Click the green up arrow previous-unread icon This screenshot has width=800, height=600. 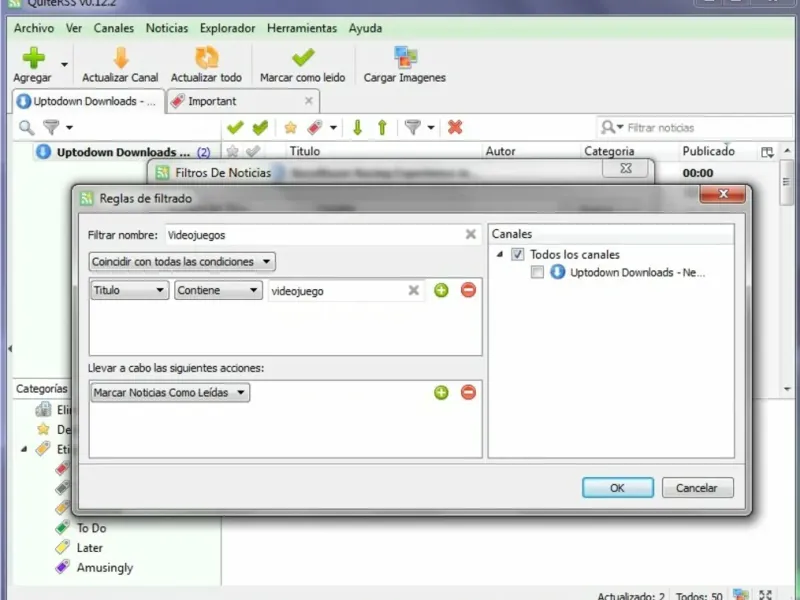[382, 127]
